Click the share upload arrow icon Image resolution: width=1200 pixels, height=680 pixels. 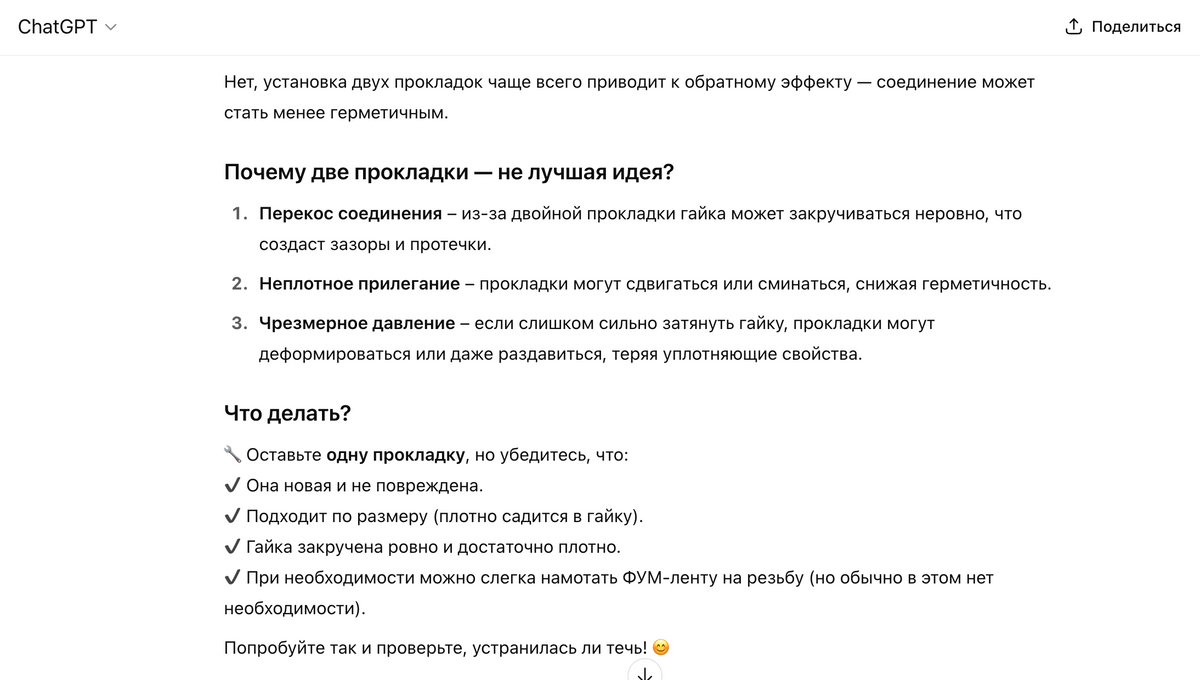pos(1074,27)
